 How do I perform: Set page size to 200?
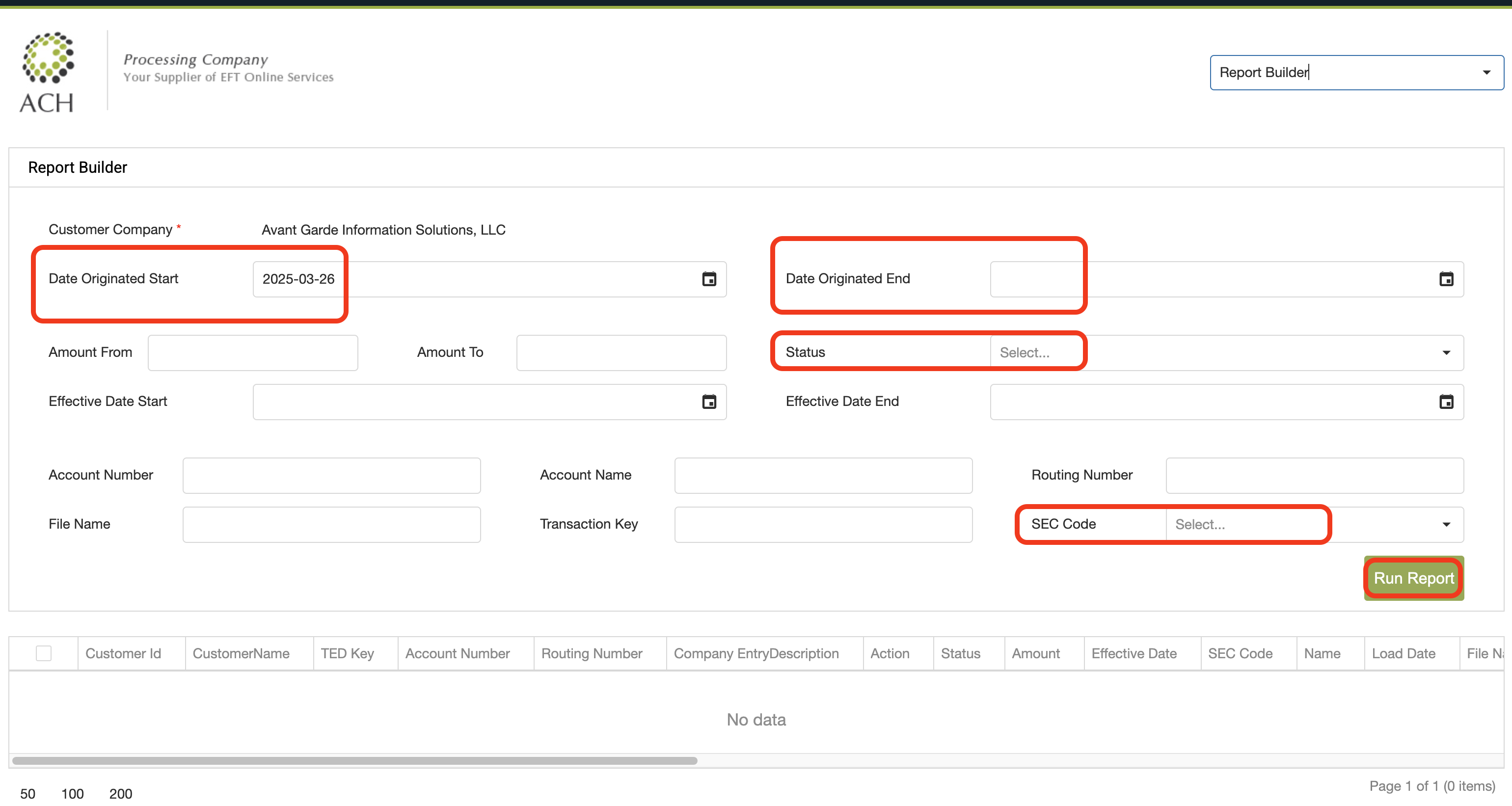click(x=120, y=794)
